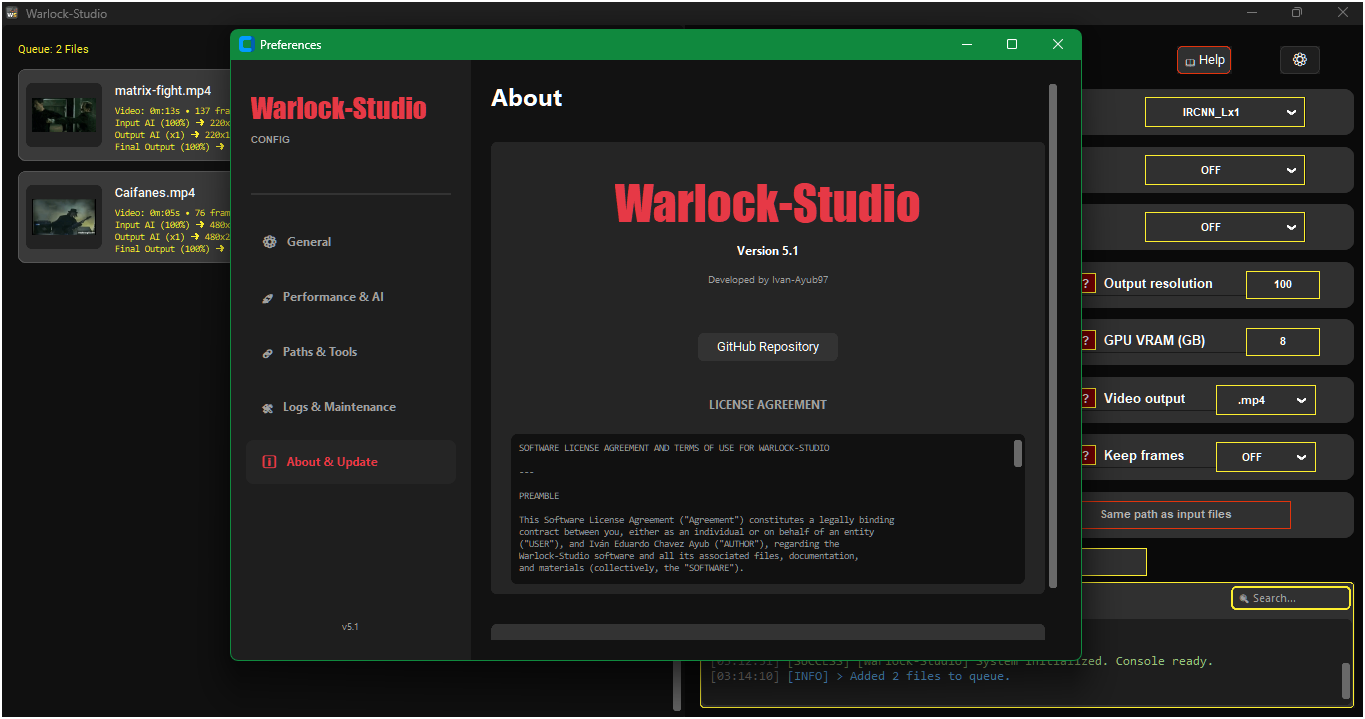Select the matrix-fight.mp4 video thumbnail

click(x=64, y=115)
